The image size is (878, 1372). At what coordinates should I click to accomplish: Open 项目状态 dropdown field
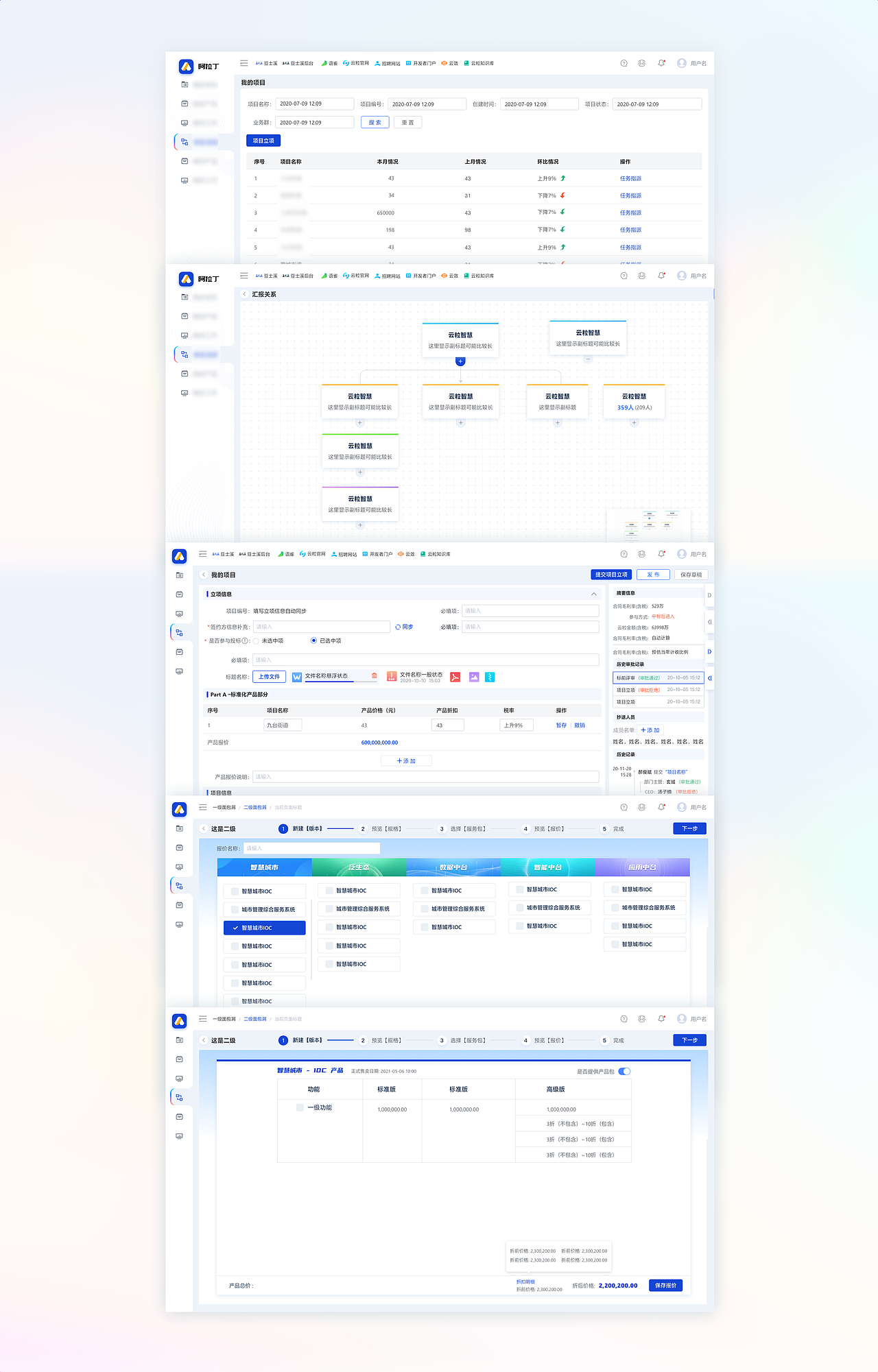tap(656, 104)
